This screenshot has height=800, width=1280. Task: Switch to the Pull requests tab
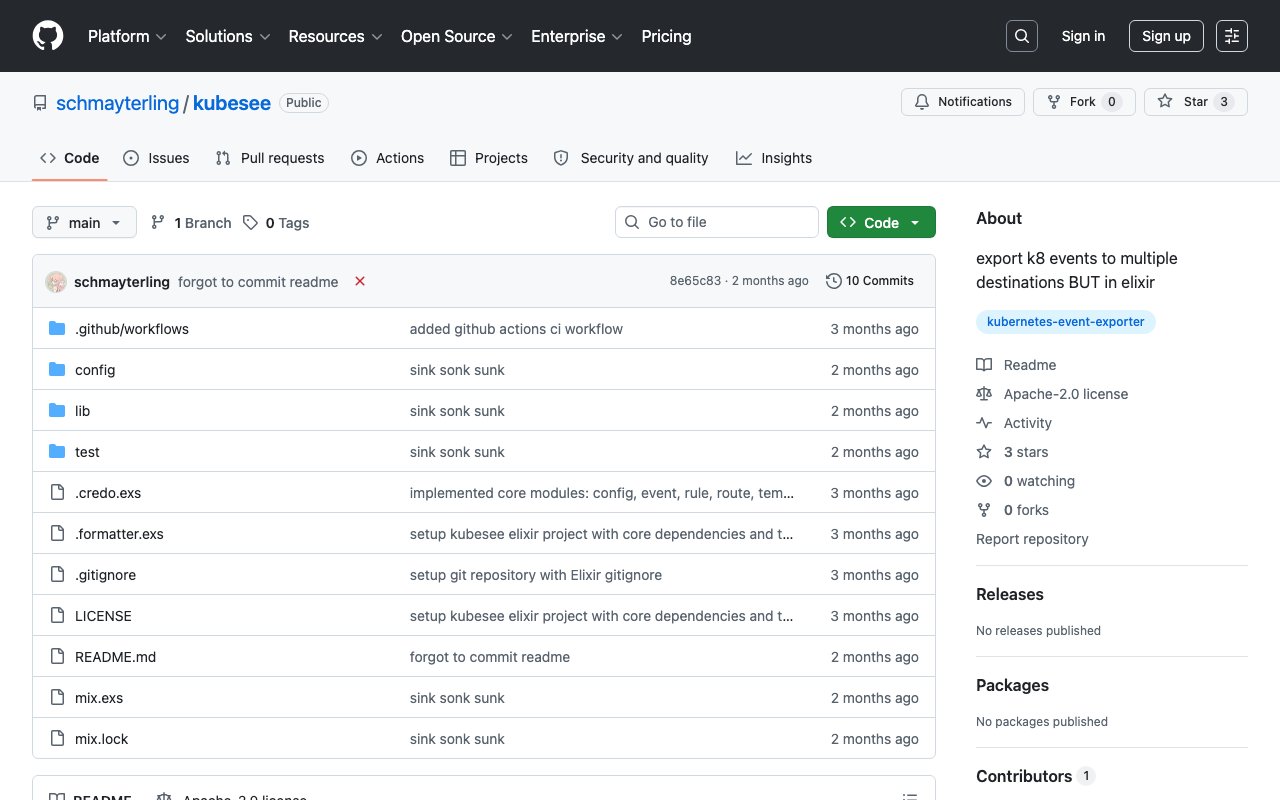pos(270,158)
